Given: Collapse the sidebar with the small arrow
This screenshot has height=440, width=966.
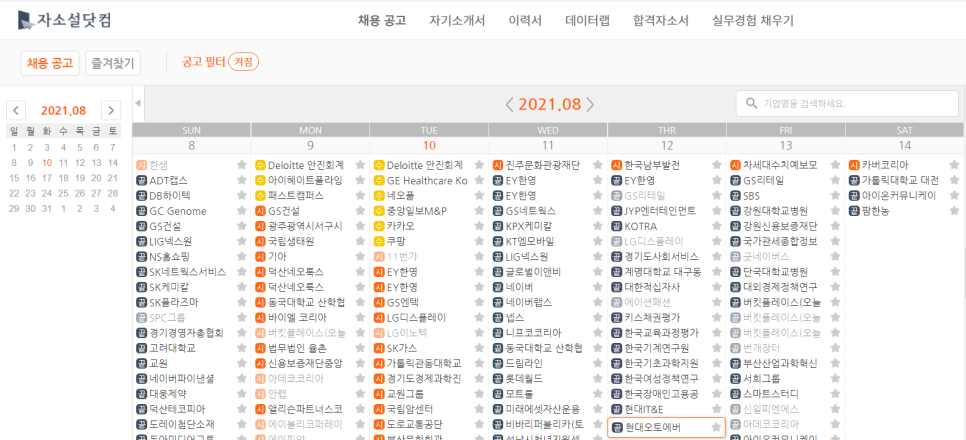Looking at the screenshot, I should 138,103.
